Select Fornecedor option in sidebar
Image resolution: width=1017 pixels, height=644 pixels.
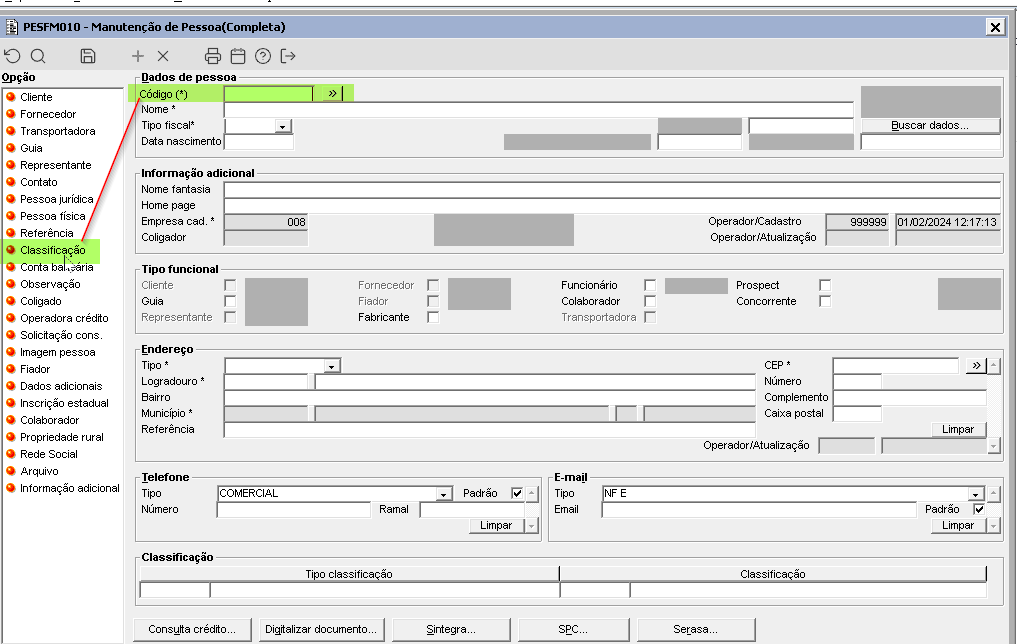pos(48,114)
